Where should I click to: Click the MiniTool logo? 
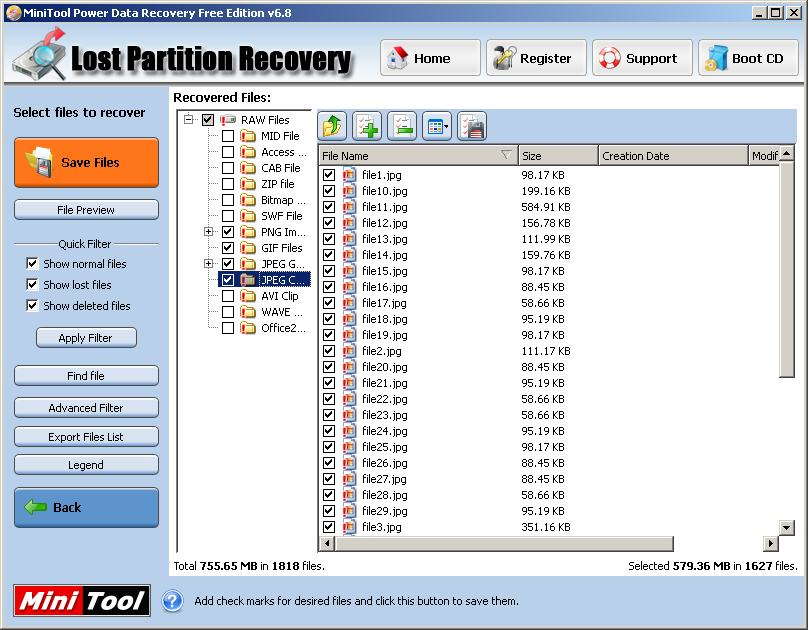(x=82, y=601)
